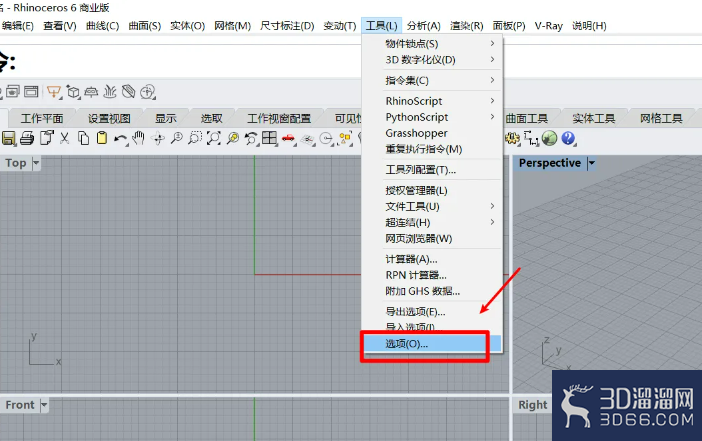Click the green round globe icon
The height and width of the screenshot is (441, 702).
click(x=549, y=138)
